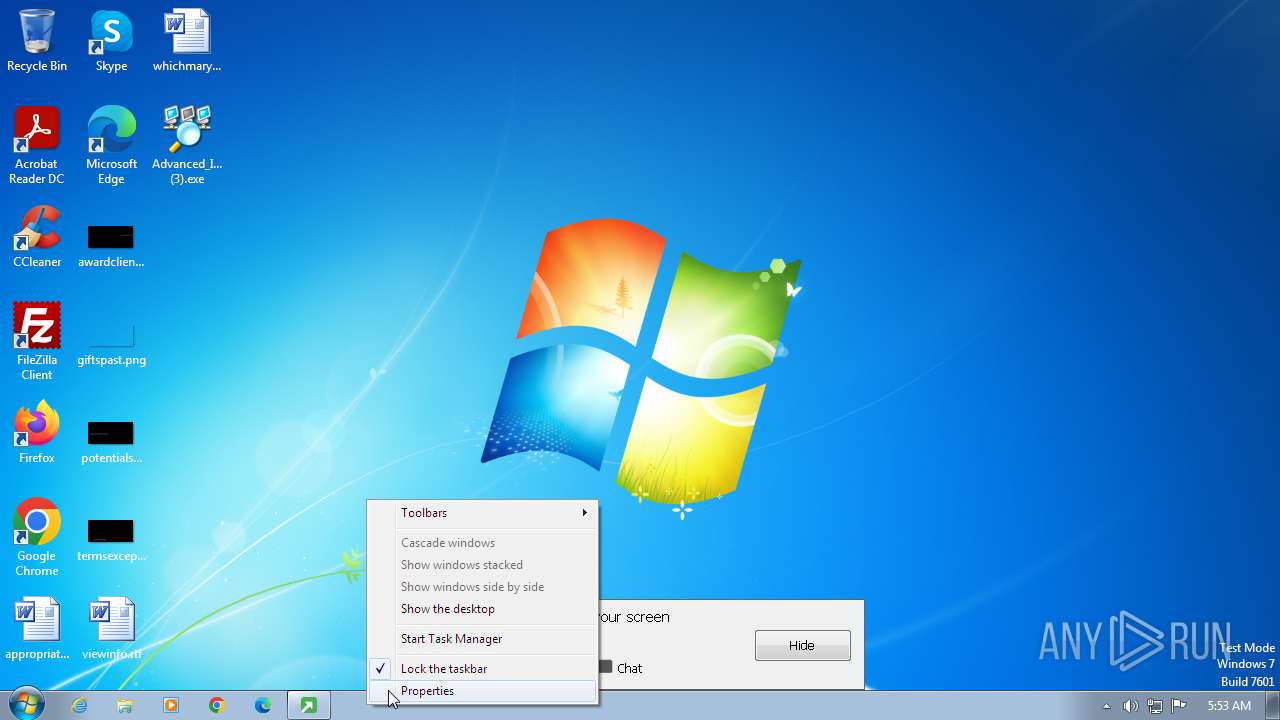
Task: Select the CCleaner desktop shortcut
Action: (x=37, y=238)
